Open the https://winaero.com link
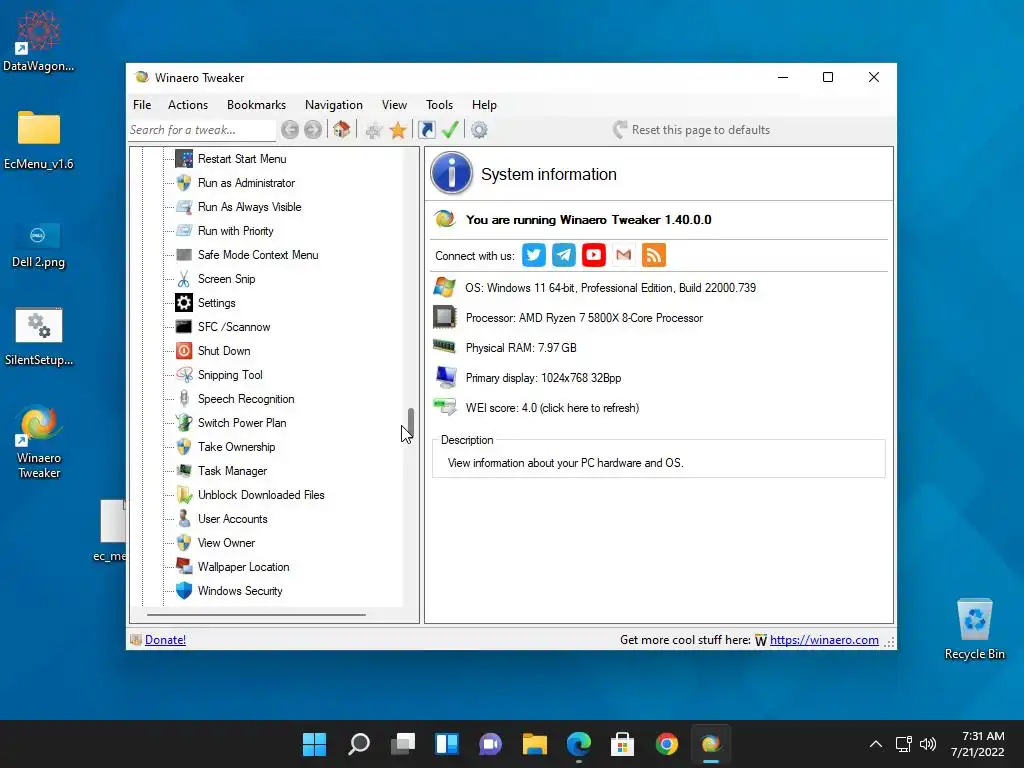The width and height of the screenshot is (1024, 768). pos(824,640)
